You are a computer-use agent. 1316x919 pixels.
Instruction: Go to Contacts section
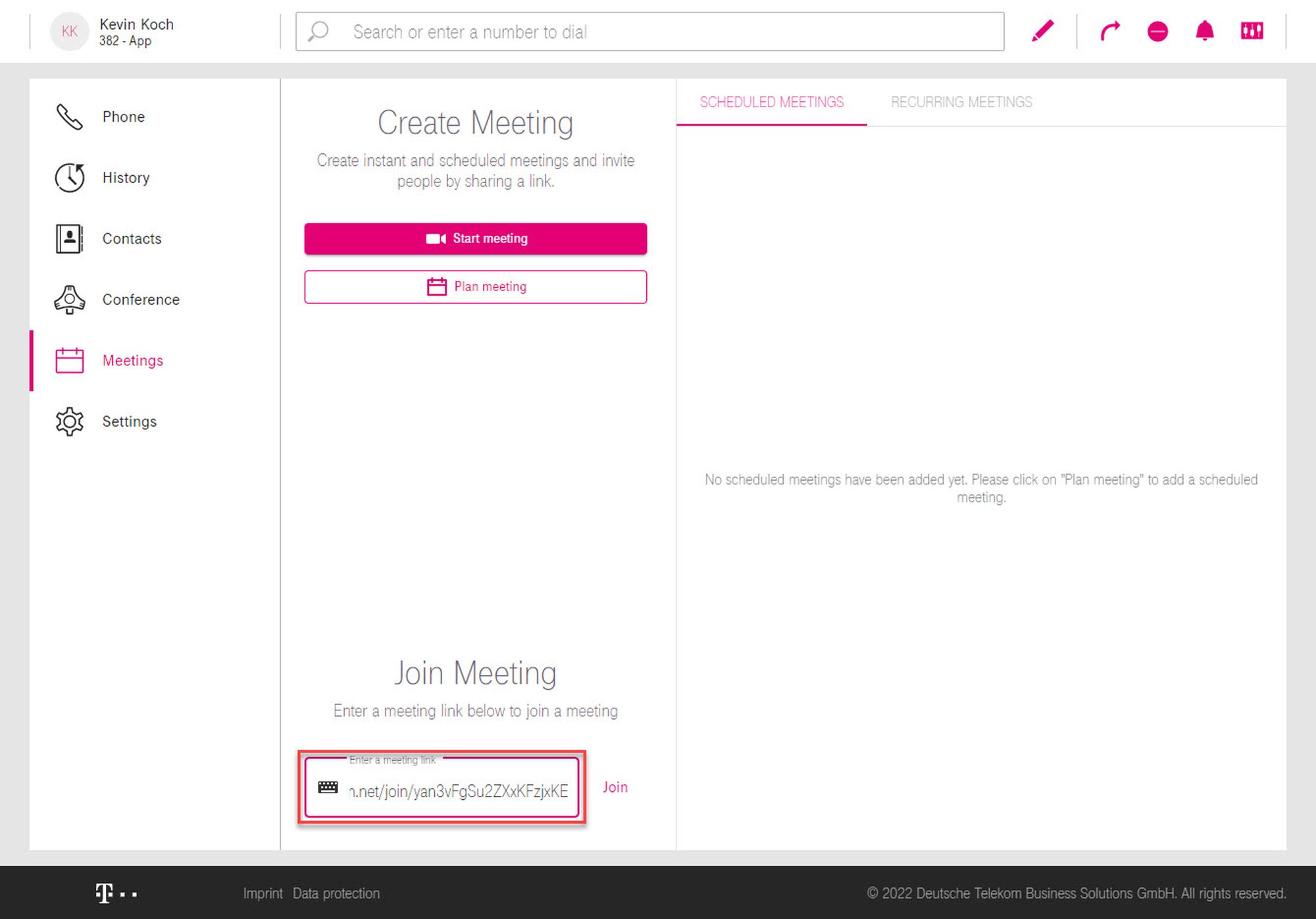pos(132,238)
